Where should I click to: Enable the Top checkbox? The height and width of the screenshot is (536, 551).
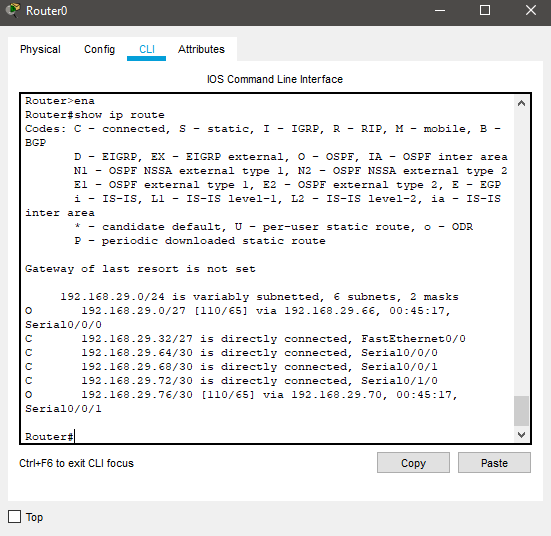pyautogui.click(x=14, y=517)
